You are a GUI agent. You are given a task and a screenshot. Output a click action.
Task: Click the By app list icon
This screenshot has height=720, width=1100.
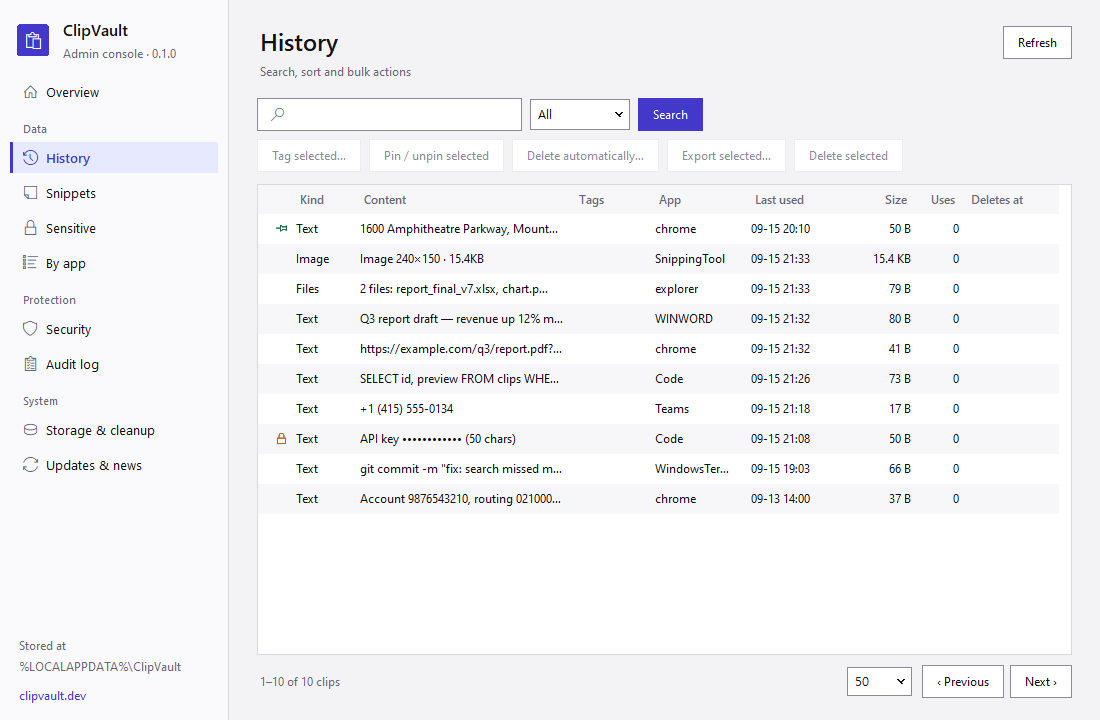coord(30,263)
